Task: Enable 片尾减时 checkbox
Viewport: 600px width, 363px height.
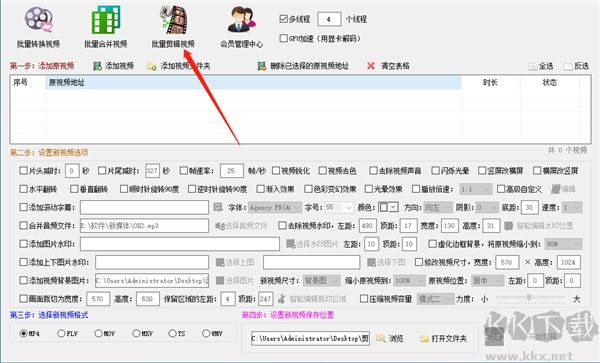Action: click(x=102, y=171)
